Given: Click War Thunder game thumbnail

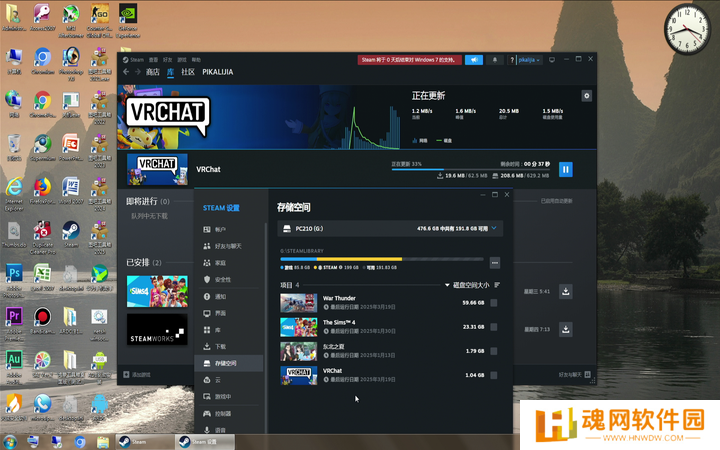Looking at the screenshot, I should pos(298,303).
